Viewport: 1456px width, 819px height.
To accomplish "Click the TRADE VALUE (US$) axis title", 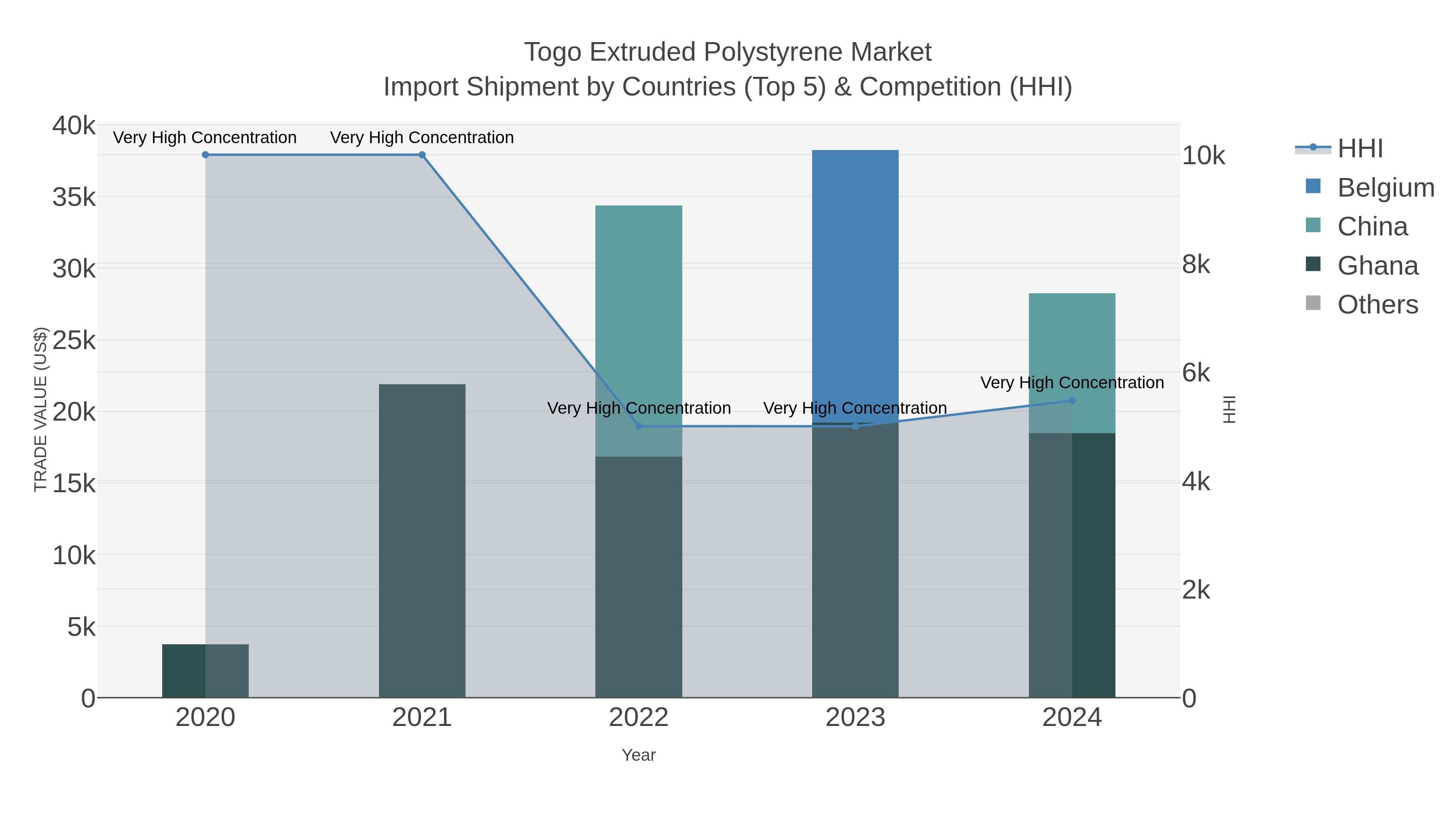I will coord(41,410).
